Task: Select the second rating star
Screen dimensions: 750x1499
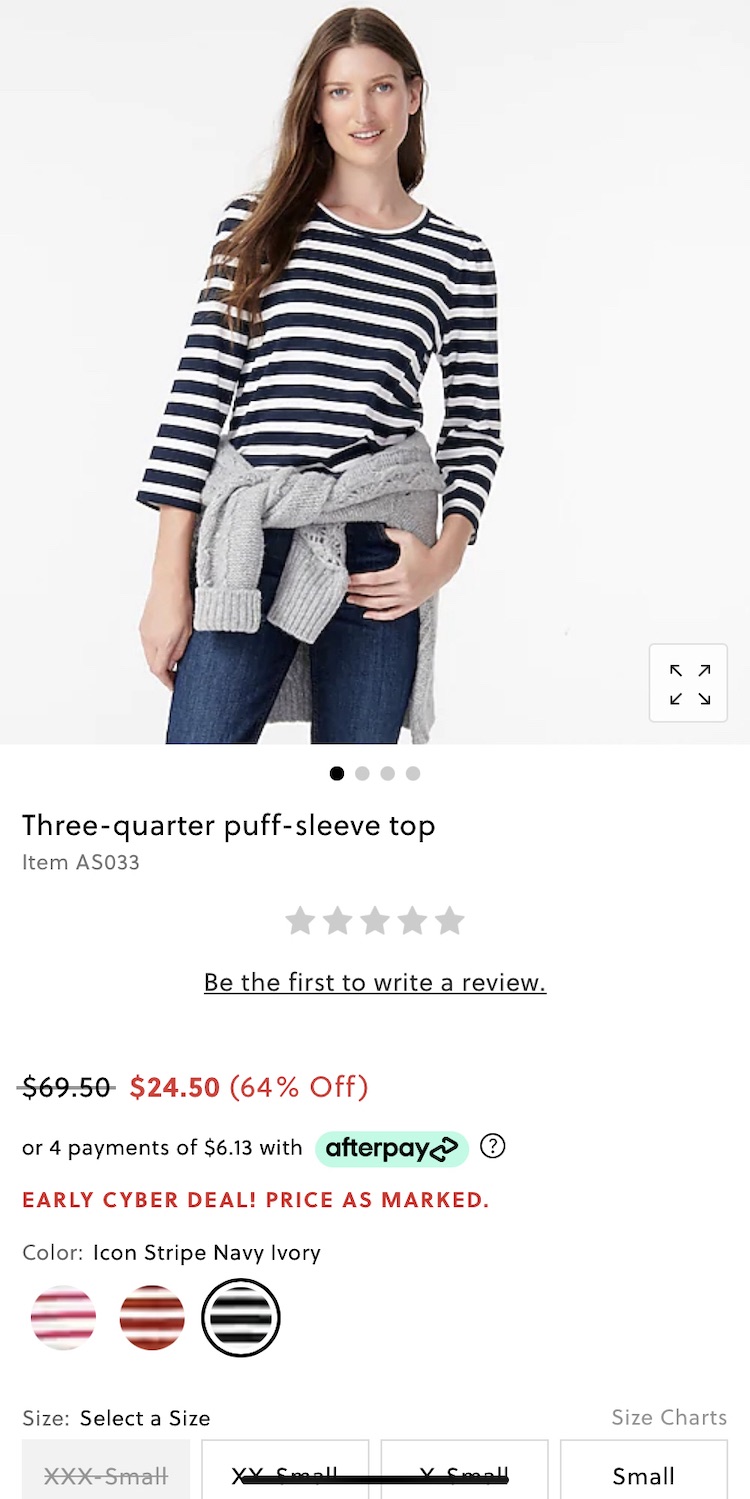Action: point(337,921)
